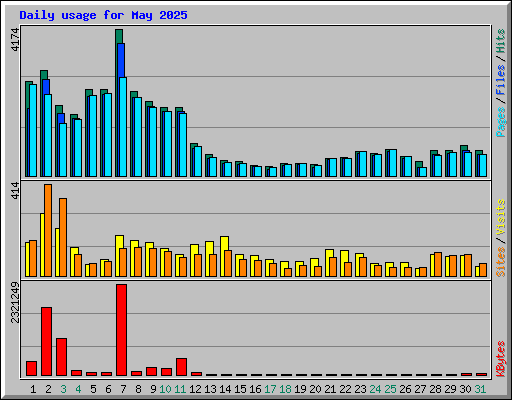
Task: Click day label 20 on x-axis
Action: (315, 389)
